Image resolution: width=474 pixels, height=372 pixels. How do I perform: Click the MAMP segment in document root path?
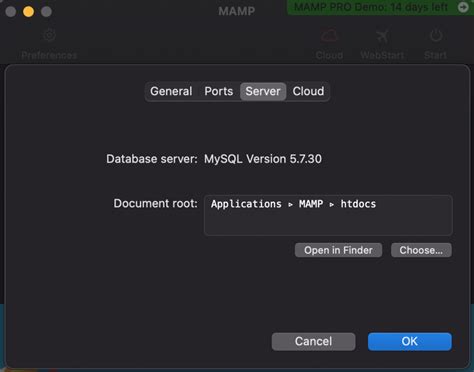311,204
